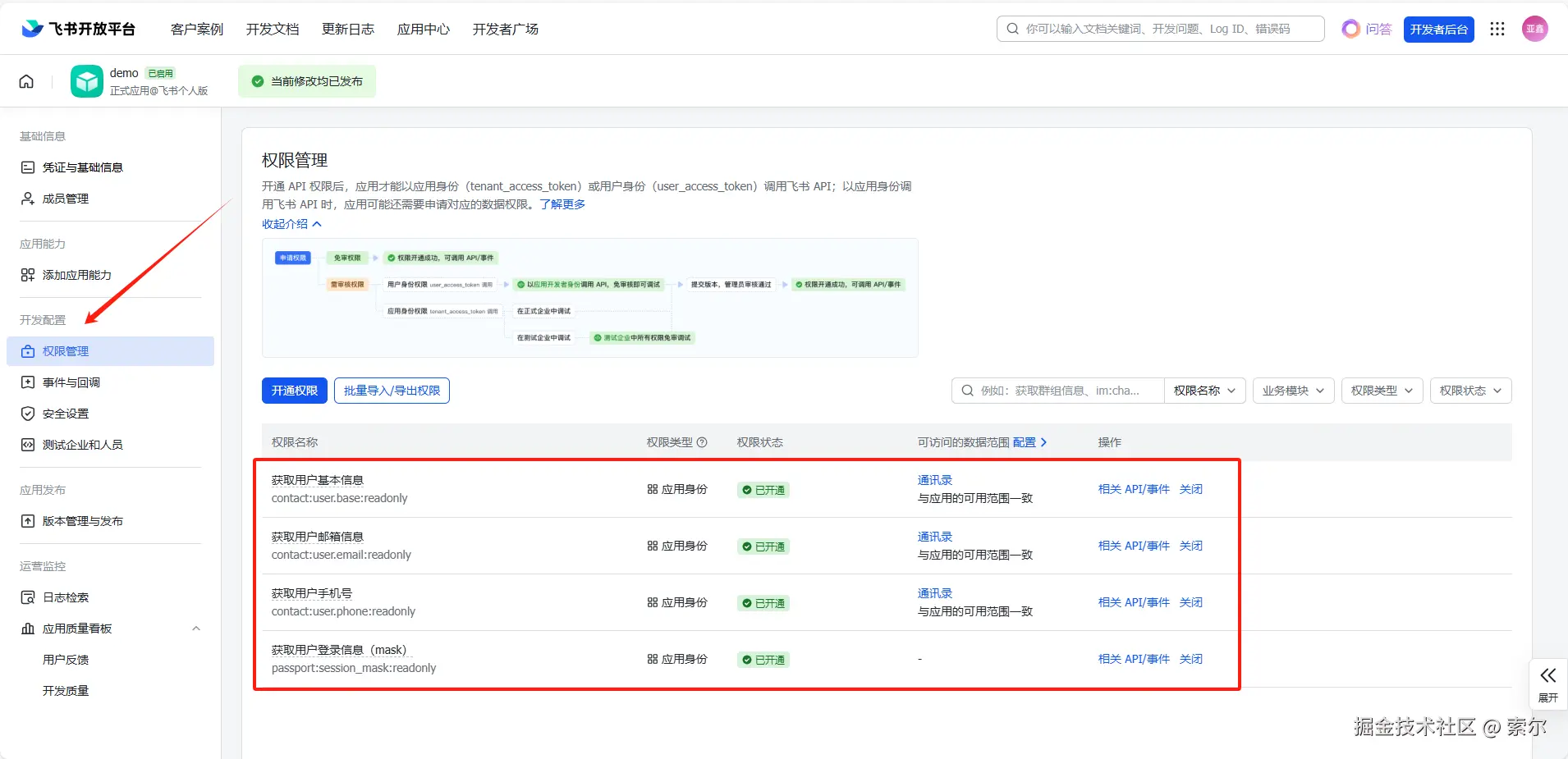Click the demo app cube icon
The height and width of the screenshot is (759, 1568).
87,81
